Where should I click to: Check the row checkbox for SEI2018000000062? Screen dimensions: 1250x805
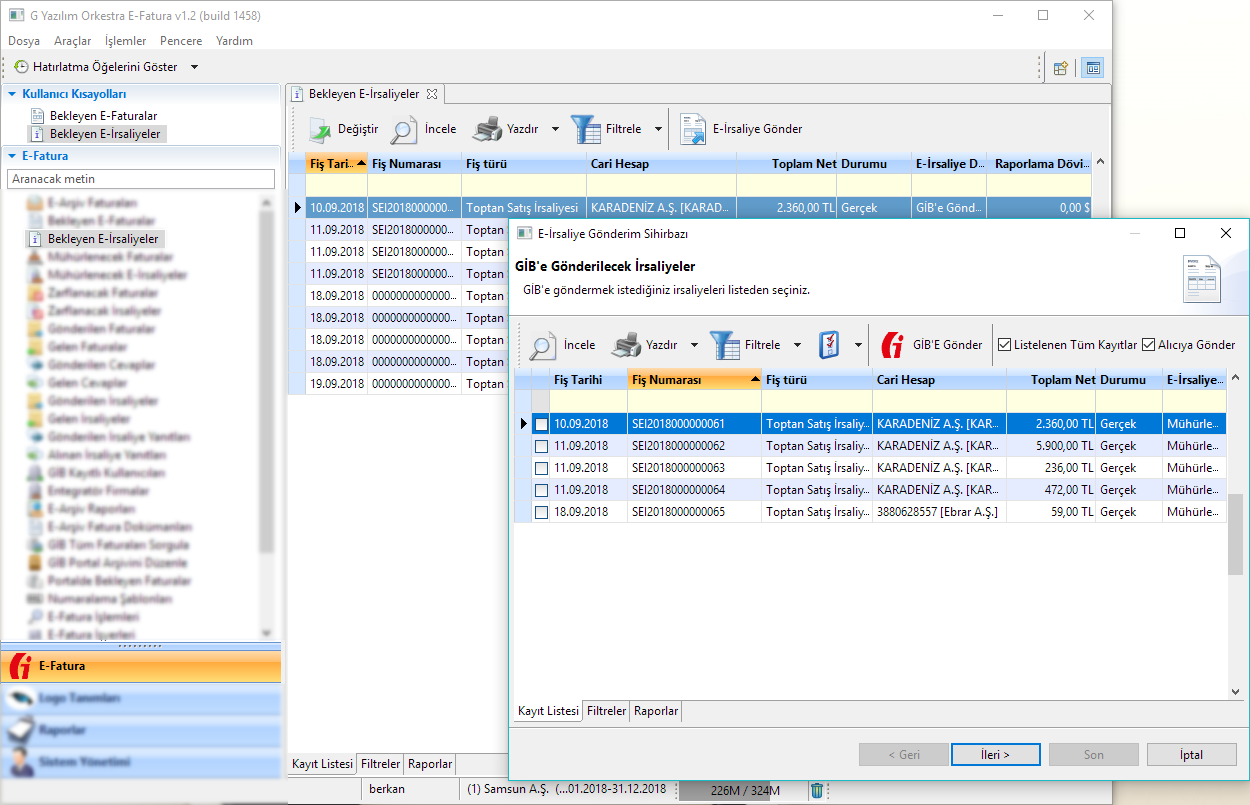pos(541,446)
